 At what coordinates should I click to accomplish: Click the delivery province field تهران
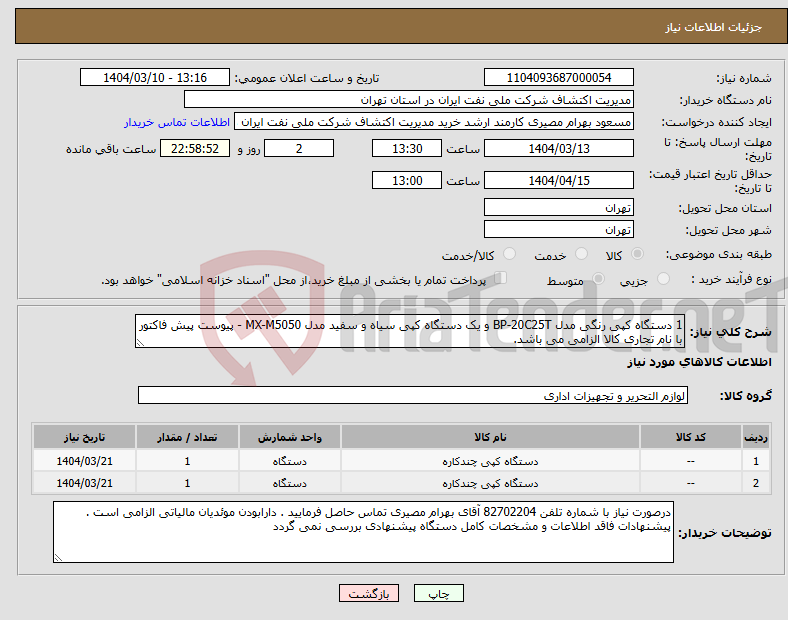558,208
